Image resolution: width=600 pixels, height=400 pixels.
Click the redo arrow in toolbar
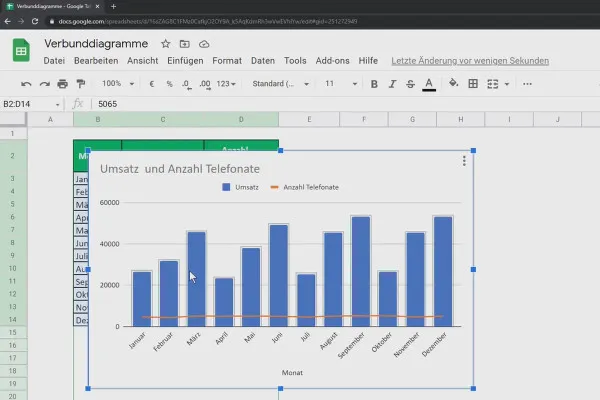click(43, 84)
